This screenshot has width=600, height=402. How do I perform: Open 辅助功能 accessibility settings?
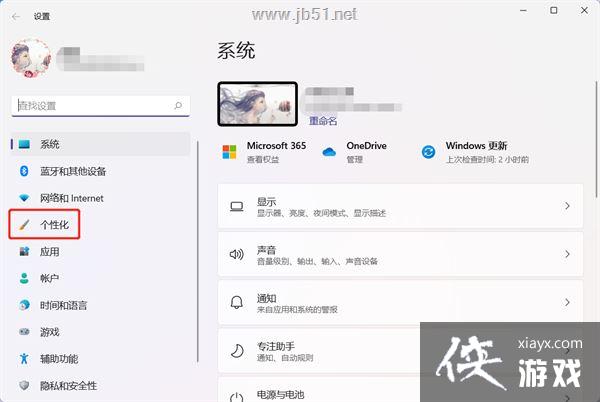100,359
